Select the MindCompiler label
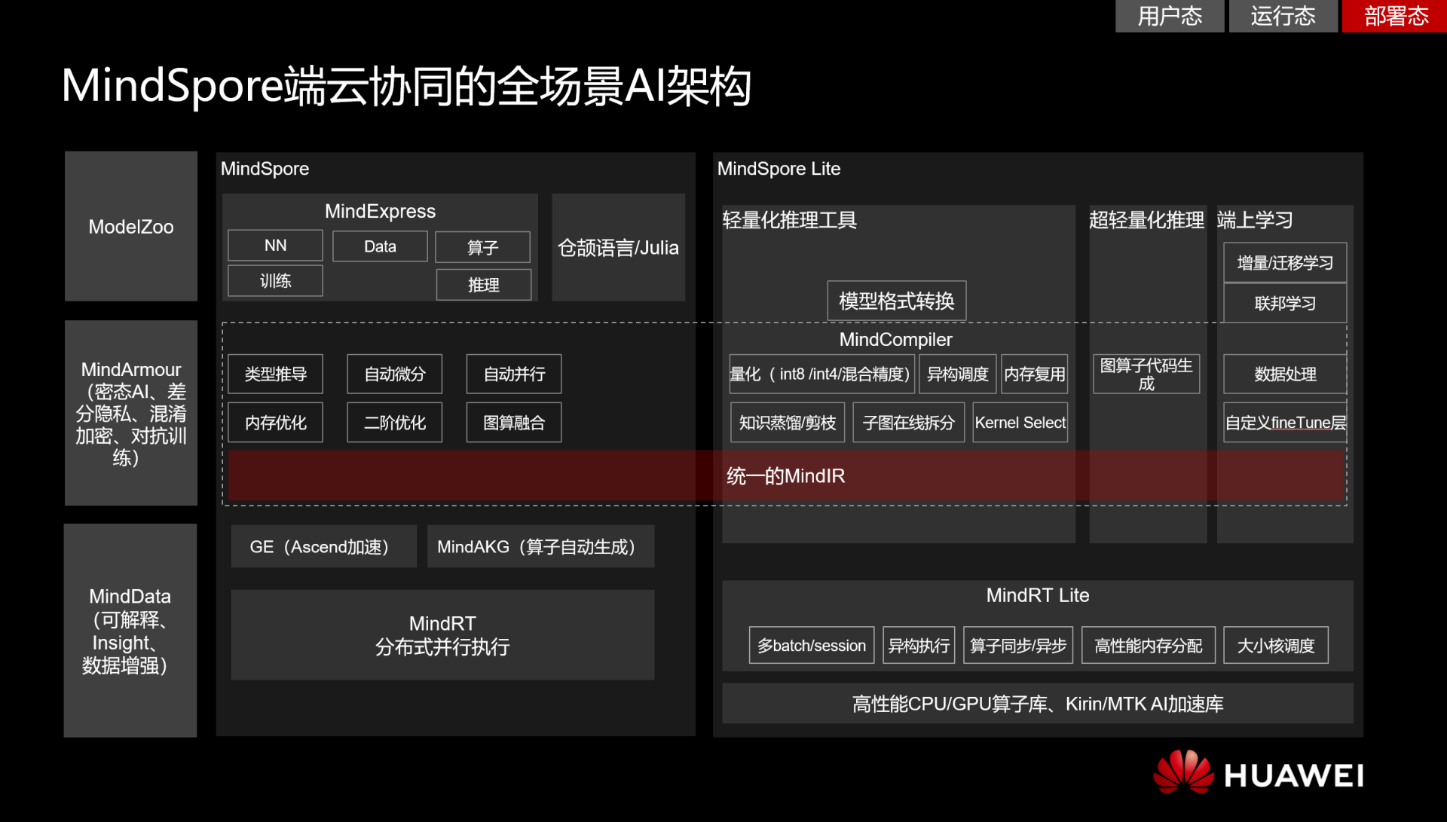The image size is (1447, 822). [896, 340]
